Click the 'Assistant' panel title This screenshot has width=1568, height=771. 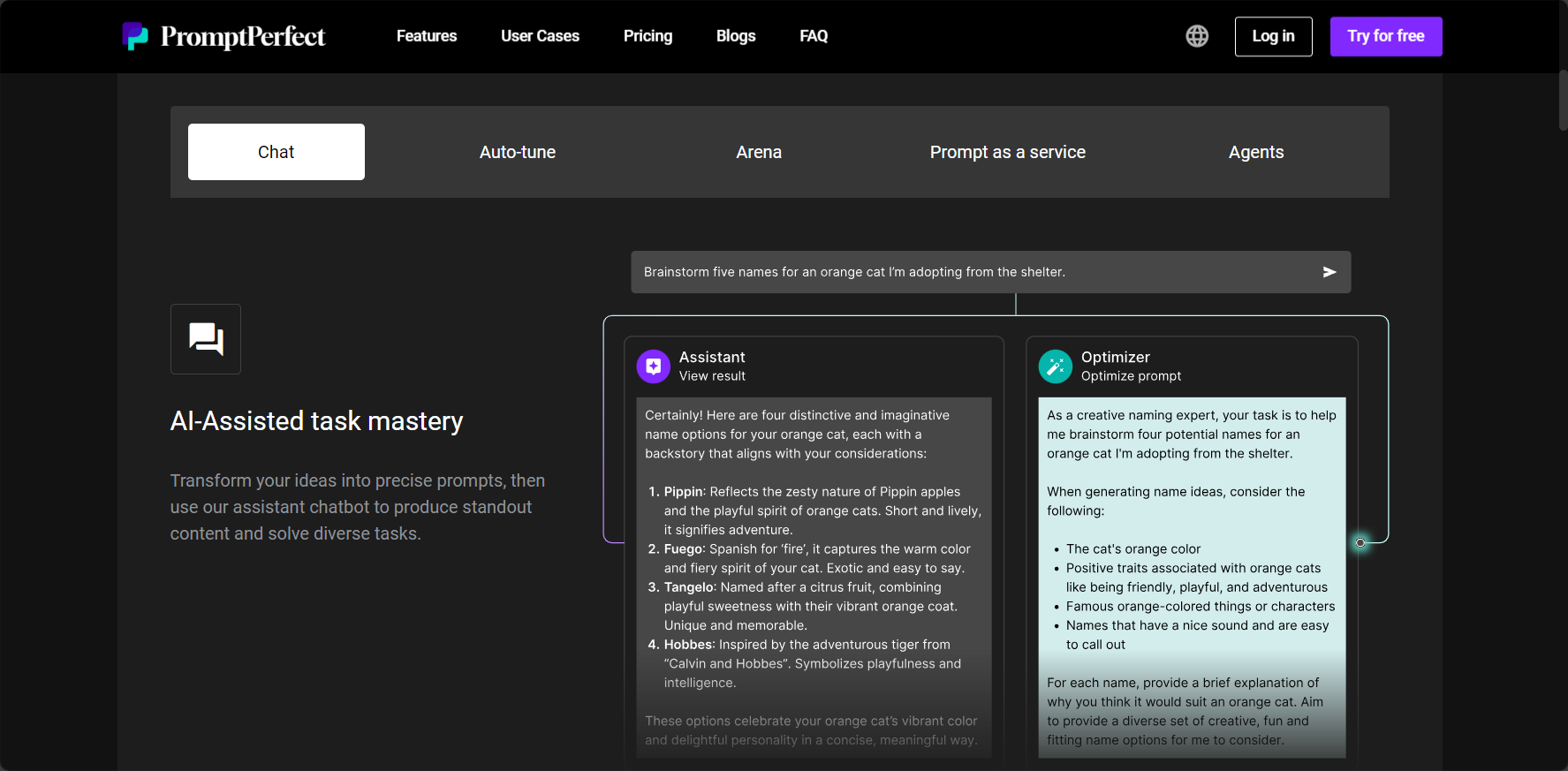click(712, 357)
